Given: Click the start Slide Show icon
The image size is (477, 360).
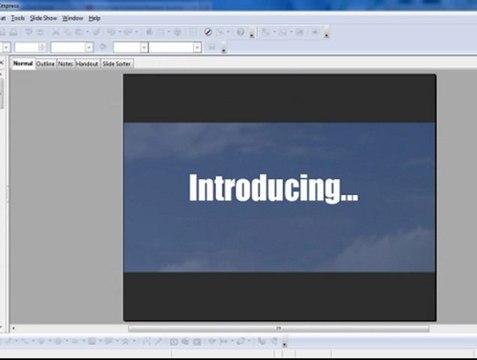Looking at the screenshot, I should [315, 32].
